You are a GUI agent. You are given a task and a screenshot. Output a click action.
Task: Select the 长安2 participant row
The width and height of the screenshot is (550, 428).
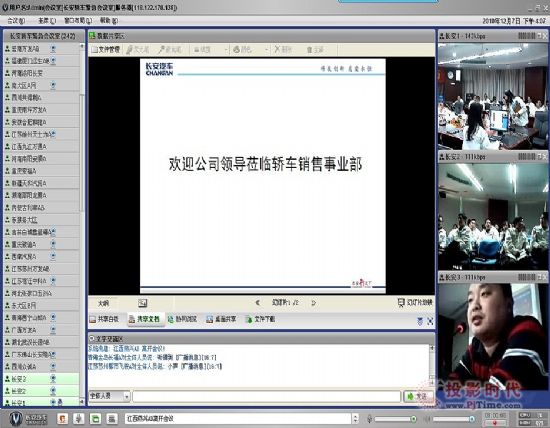[x=41, y=390]
